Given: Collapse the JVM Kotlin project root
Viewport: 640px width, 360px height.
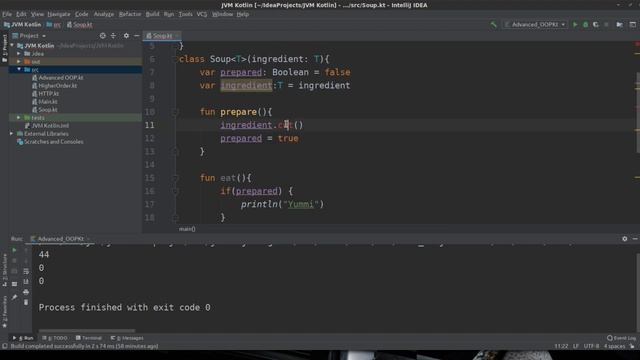Looking at the screenshot, I should tap(12, 46).
